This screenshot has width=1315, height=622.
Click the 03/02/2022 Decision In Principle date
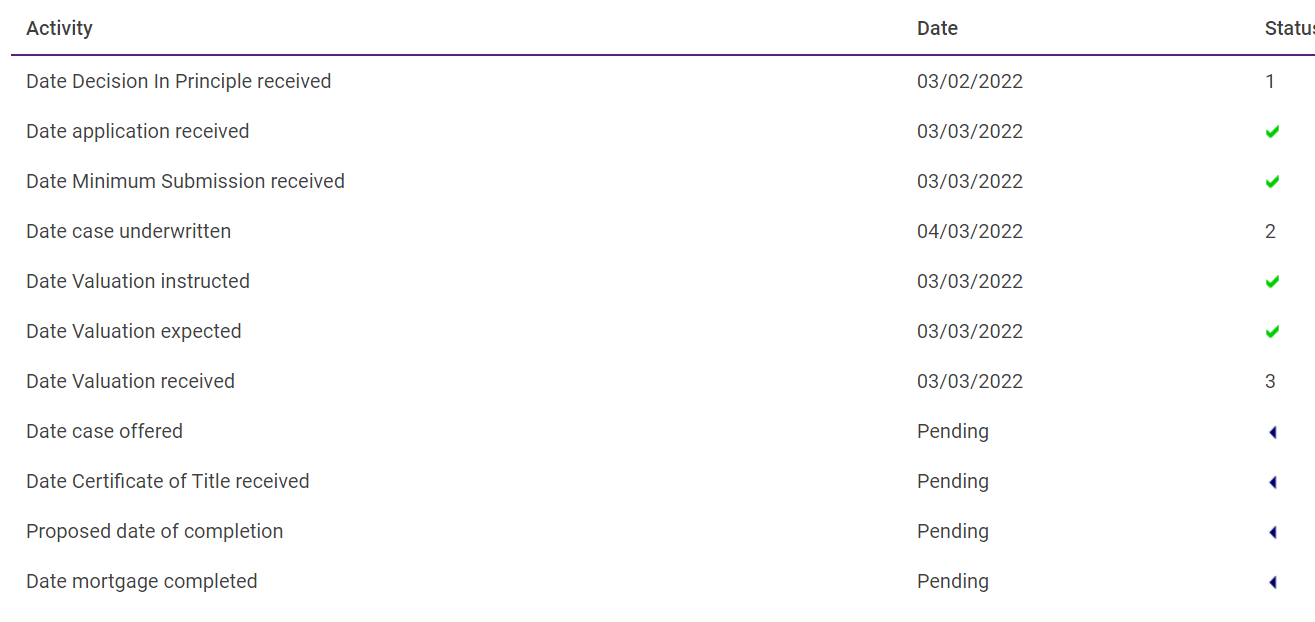coord(970,81)
